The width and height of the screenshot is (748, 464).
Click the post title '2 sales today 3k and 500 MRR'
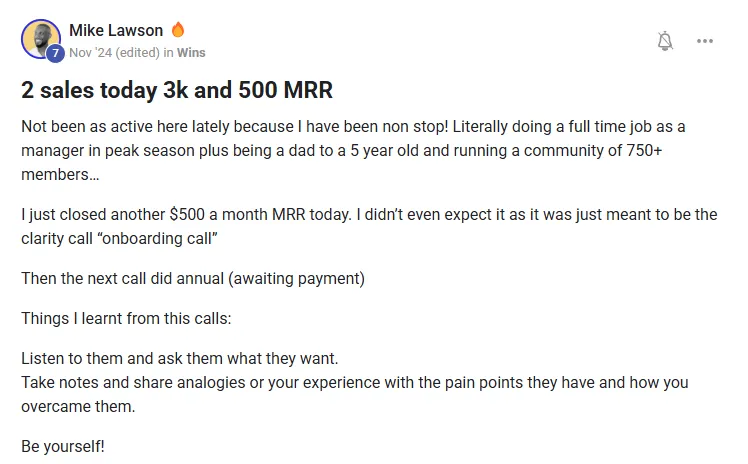click(x=177, y=90)
